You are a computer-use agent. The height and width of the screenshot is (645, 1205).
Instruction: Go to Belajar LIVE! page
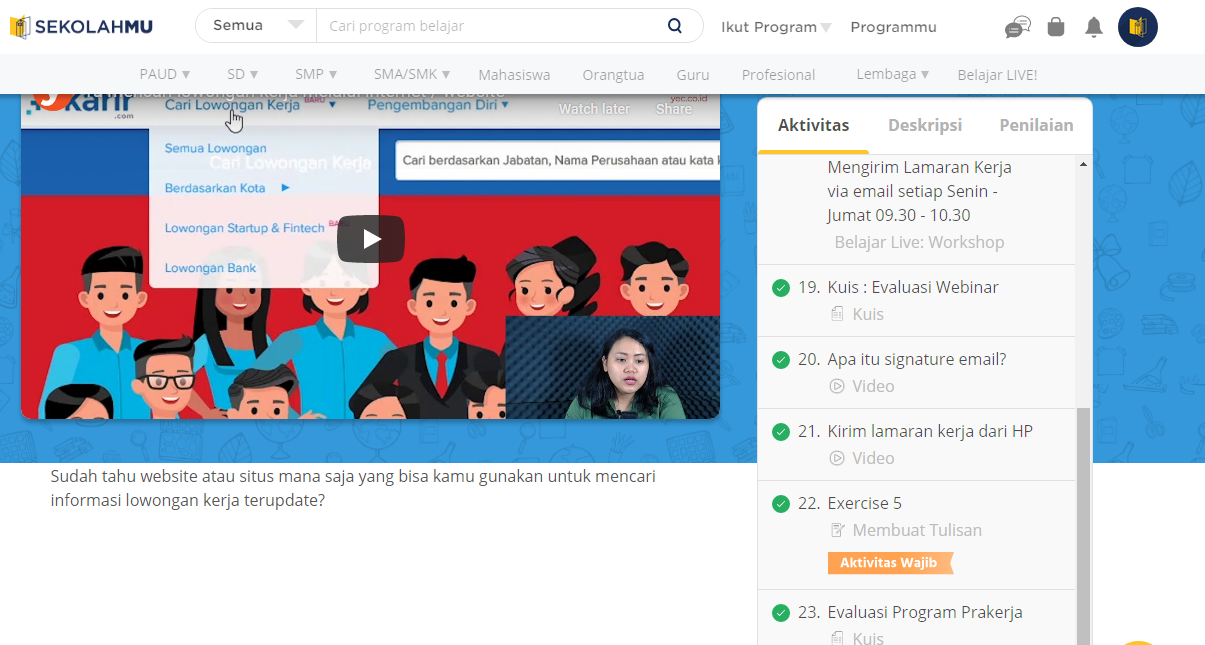pos(997,75)
